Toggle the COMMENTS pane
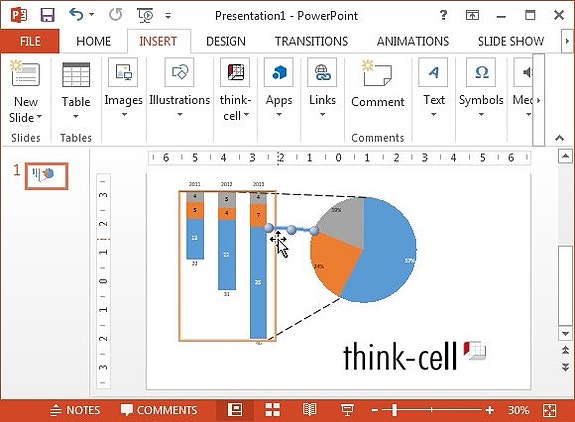This screenshot has width=575, height=422. 159,410
